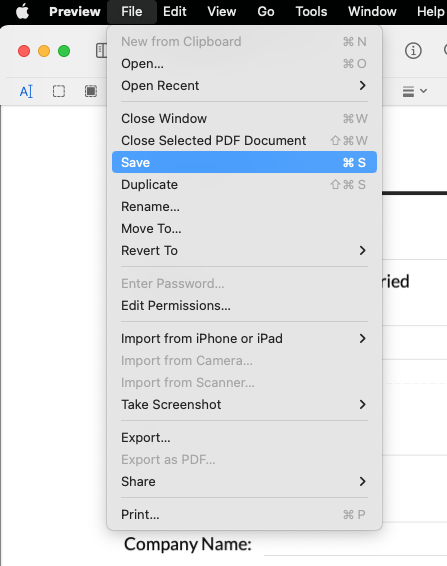Viewport: 447px width, 566px height.
Task: Open the View menu
Action: pos(222,12)
